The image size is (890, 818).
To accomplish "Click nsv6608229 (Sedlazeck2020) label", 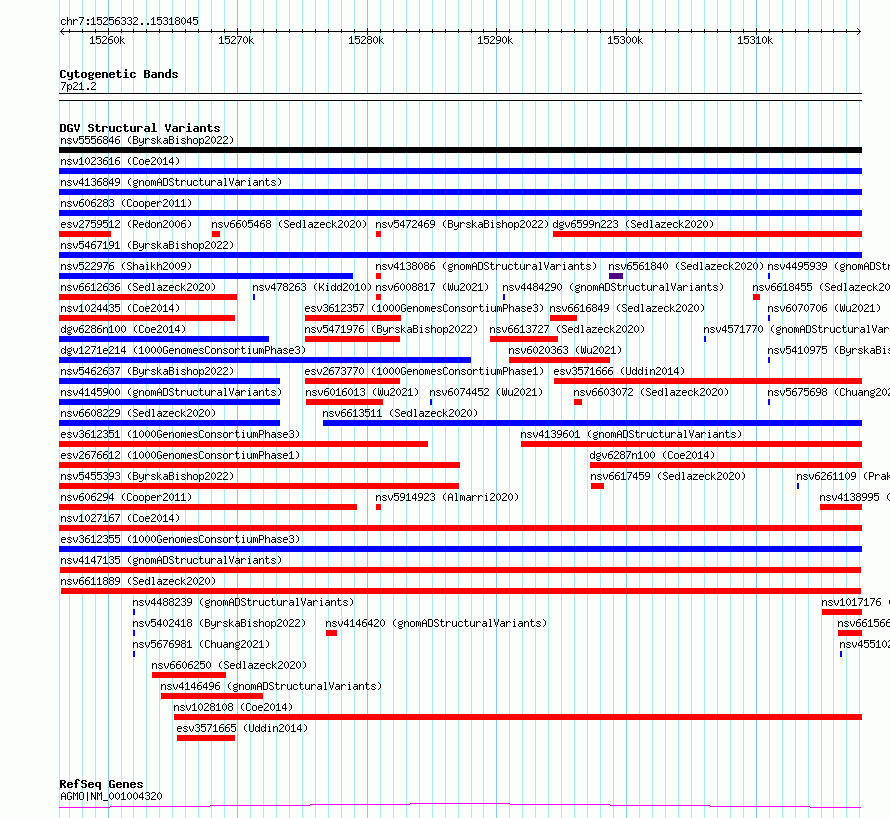I will 138,413.
